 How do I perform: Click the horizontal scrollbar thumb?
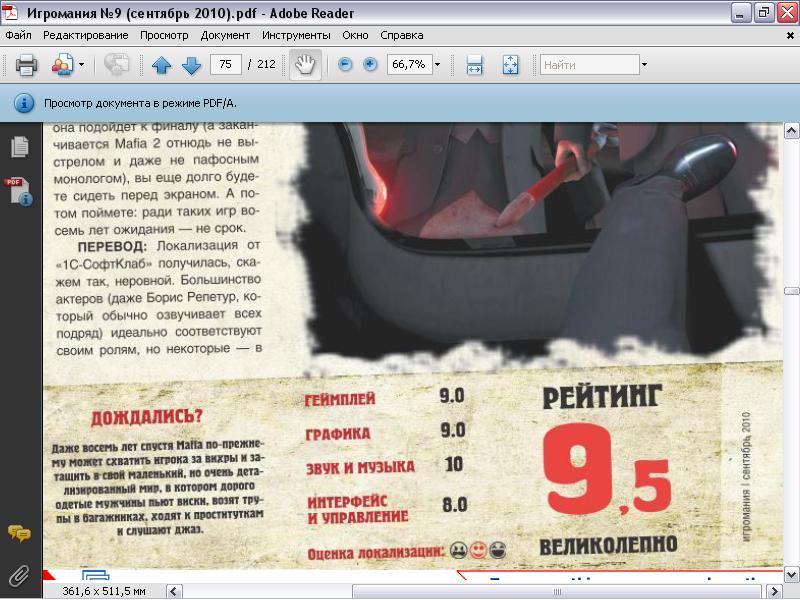coord(558,592)
